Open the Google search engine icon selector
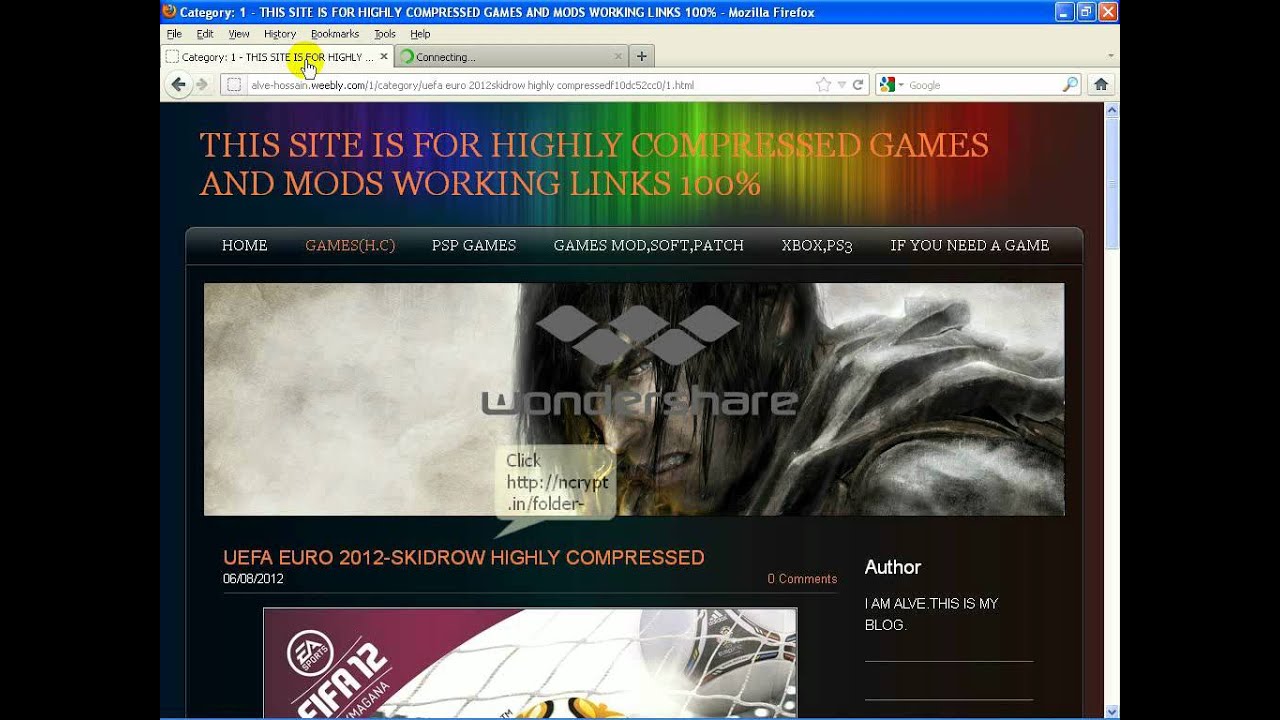 (x=890, y=85)
